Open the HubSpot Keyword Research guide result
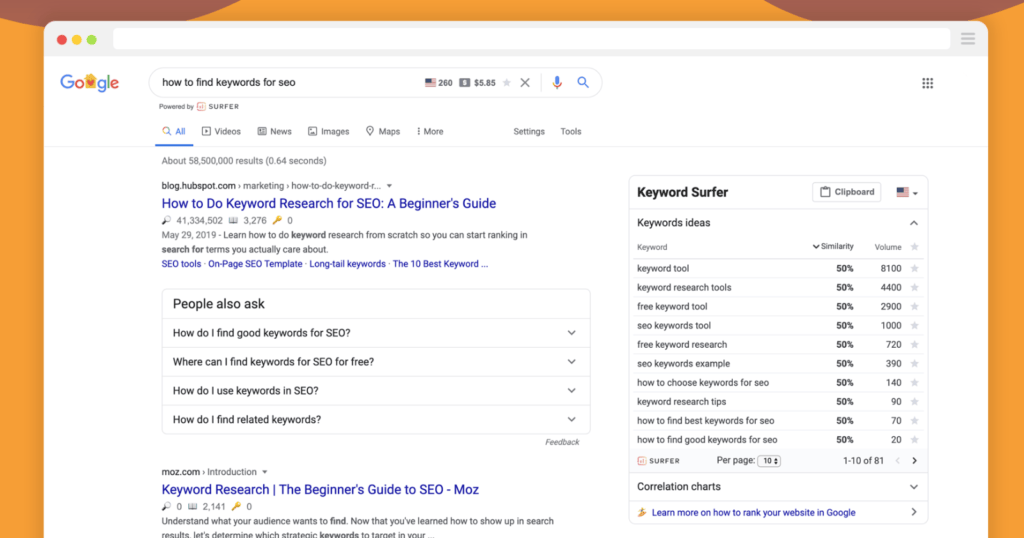This screenshot has height=538, width=1024. [328, 203]
